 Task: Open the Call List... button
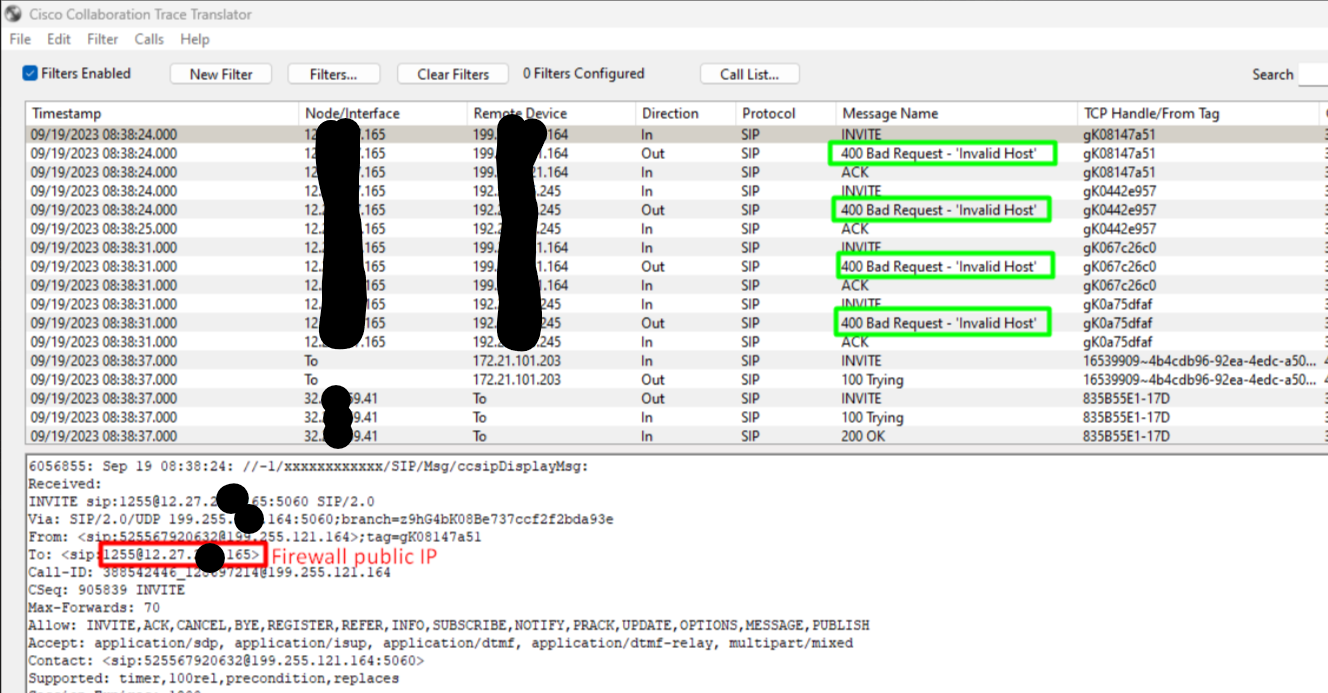pyautogui.click(x=750, y=74)
